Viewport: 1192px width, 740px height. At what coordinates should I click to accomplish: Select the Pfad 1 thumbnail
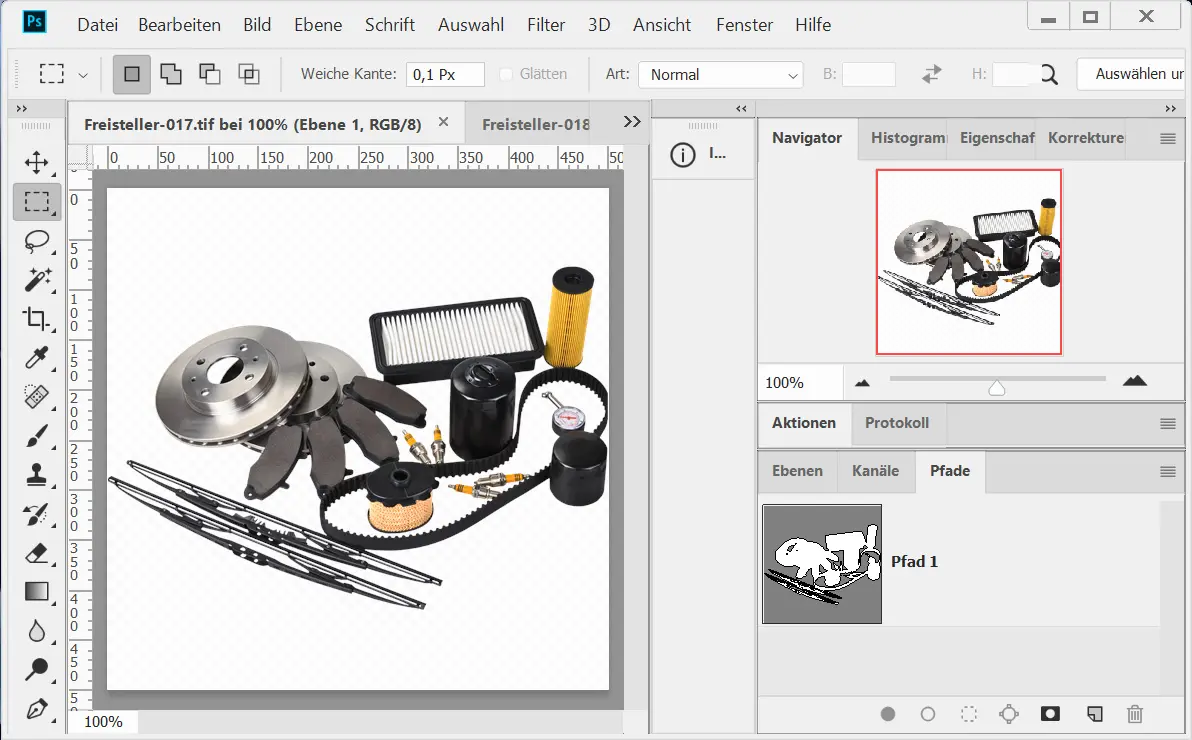[822, 564]
